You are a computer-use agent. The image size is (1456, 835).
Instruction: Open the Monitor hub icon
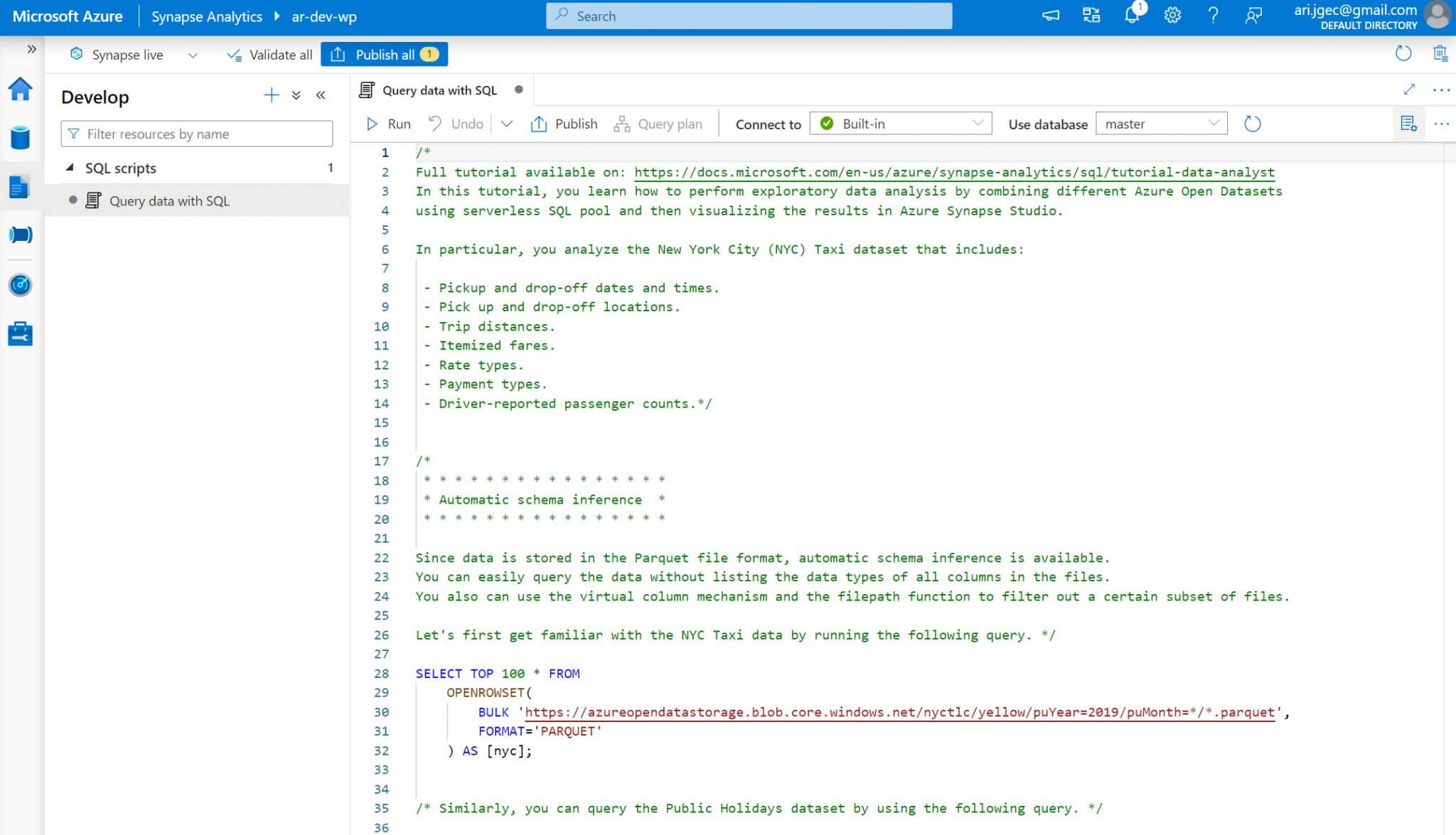tap(21, 285)
